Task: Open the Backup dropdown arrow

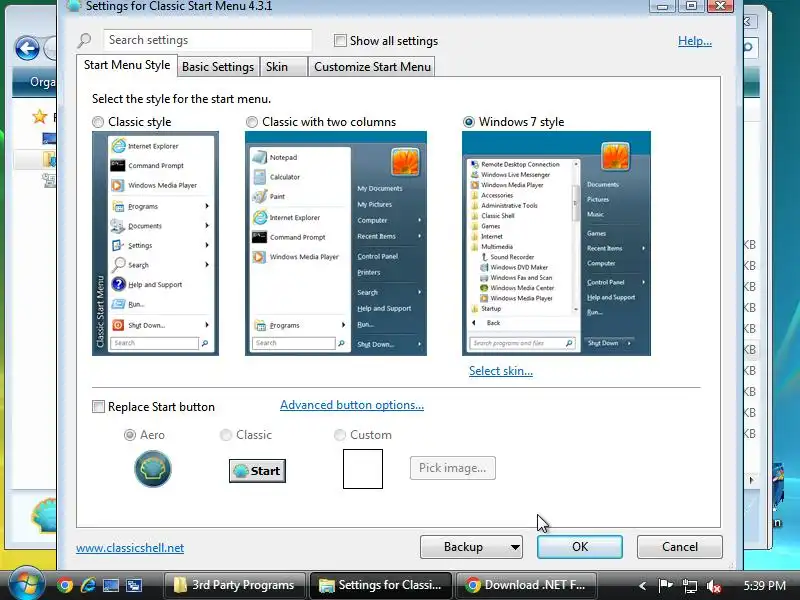Action: tap(515, 547)
